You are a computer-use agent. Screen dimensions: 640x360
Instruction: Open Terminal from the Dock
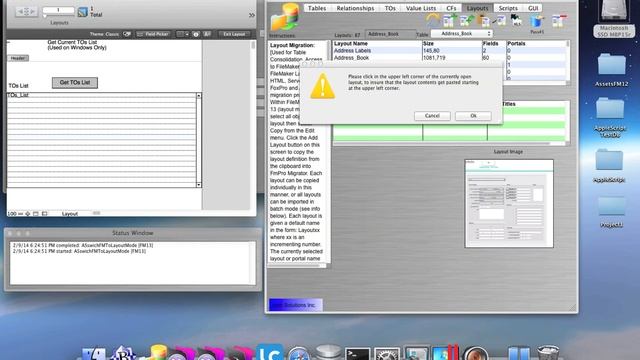[x=358, y=353]
